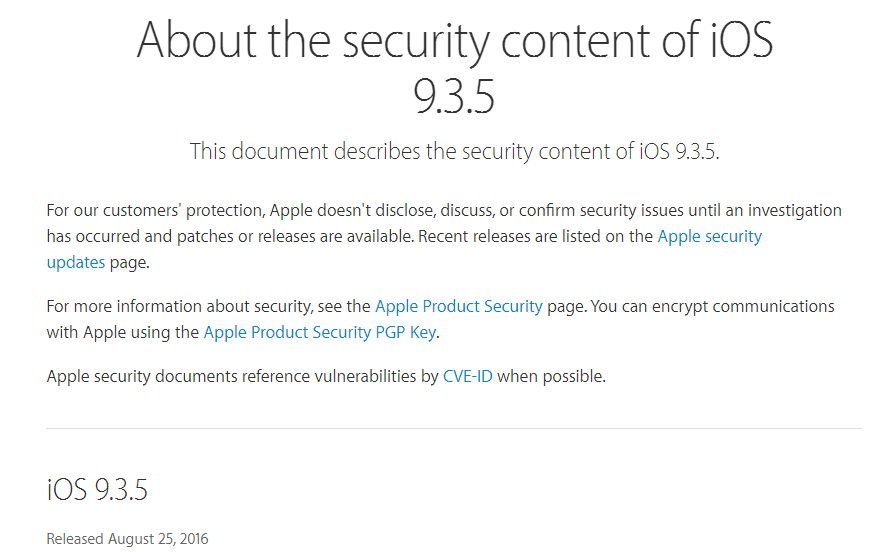The height and width of the screenshot is (552, 876).
Task: Click the CVE-ID hyperlink
Action: coord(467,377)
